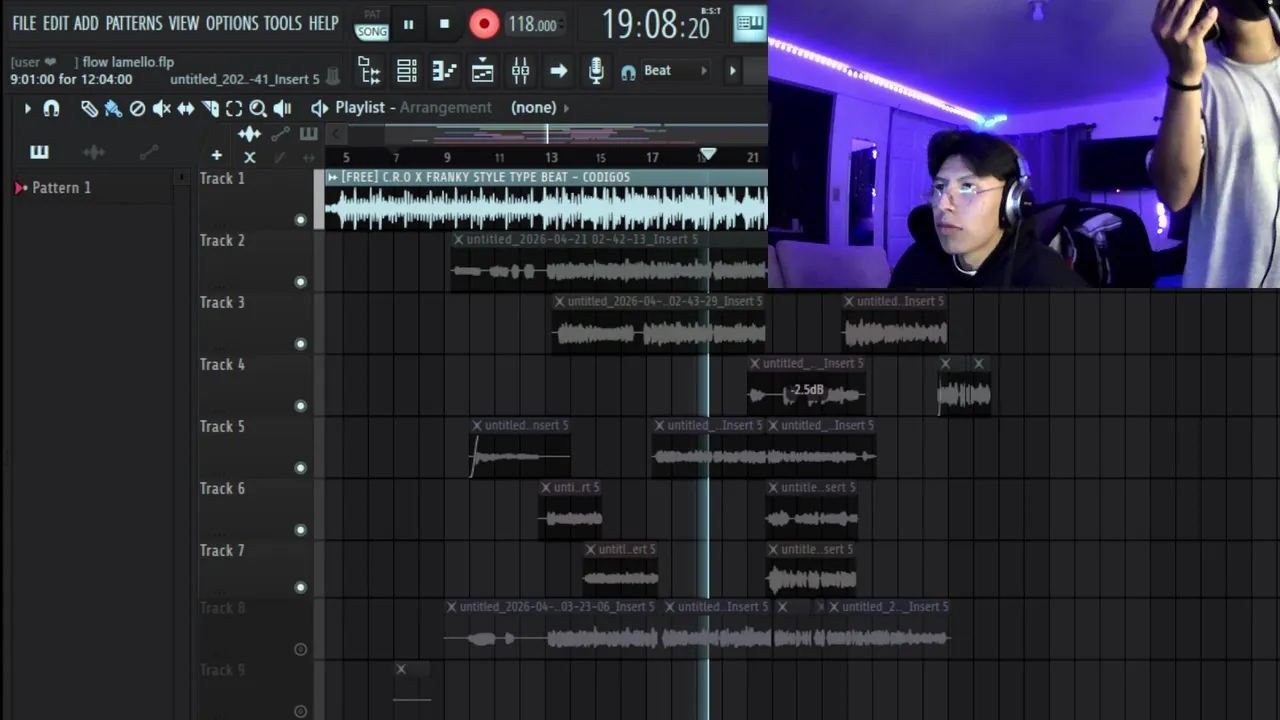The image size is (1280, 720).
Task: Mute Track 2 with its green dot
Action: coord(300,282)
